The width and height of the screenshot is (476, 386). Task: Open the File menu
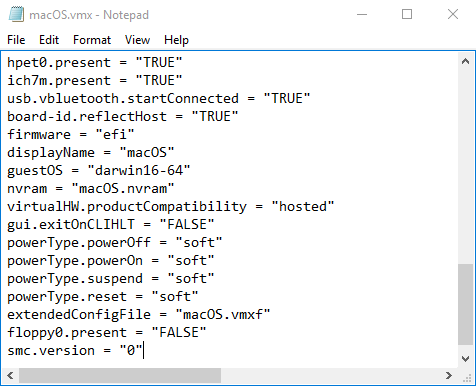point(16,40)
